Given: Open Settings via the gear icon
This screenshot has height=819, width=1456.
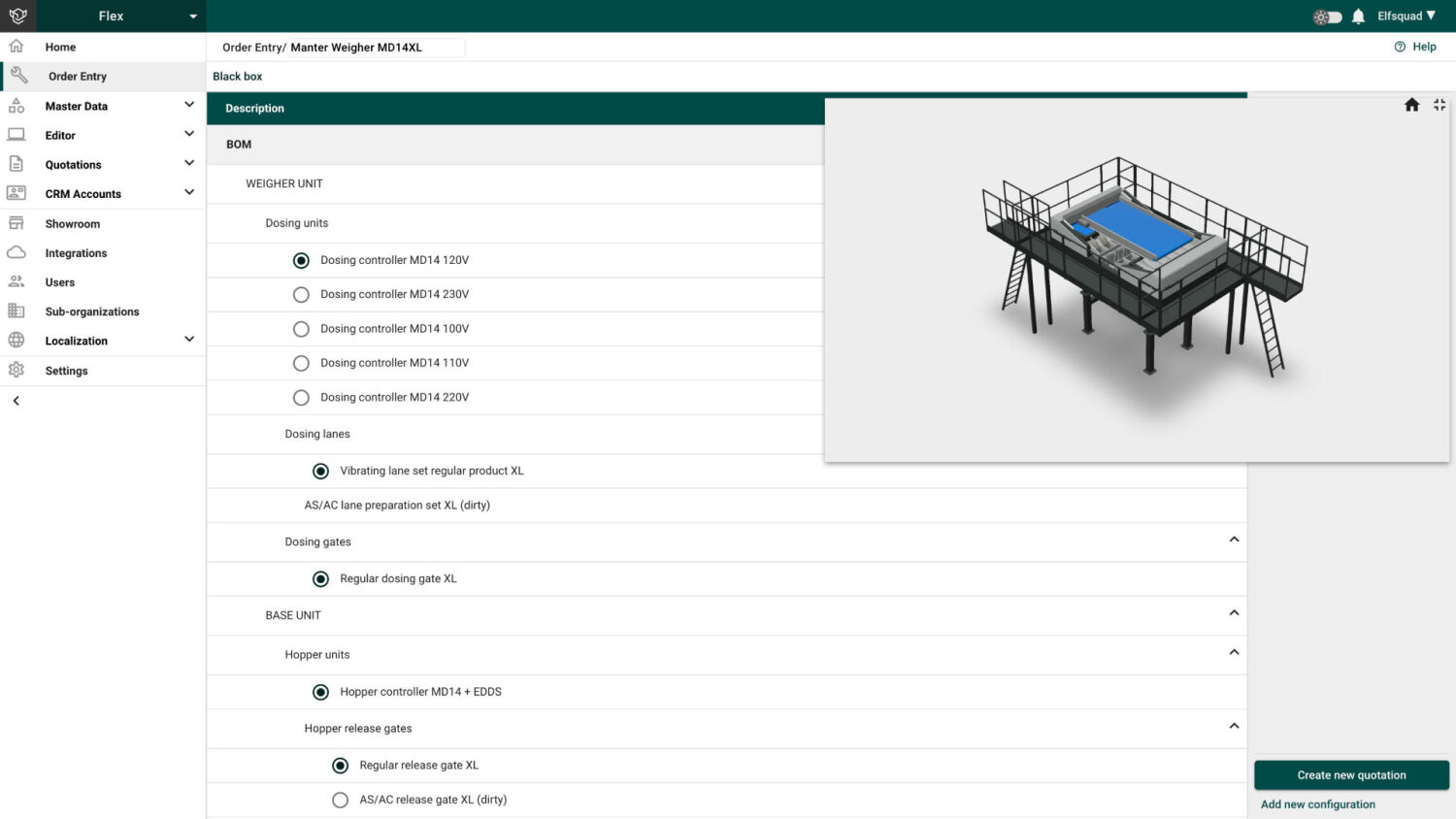Looking at the screenshot, I should pyautogui.click(x=17, y=370).
